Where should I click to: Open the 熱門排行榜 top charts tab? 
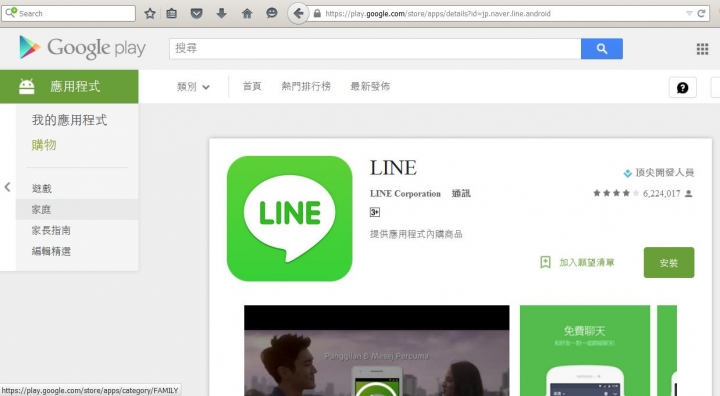[x=306, y=86]
